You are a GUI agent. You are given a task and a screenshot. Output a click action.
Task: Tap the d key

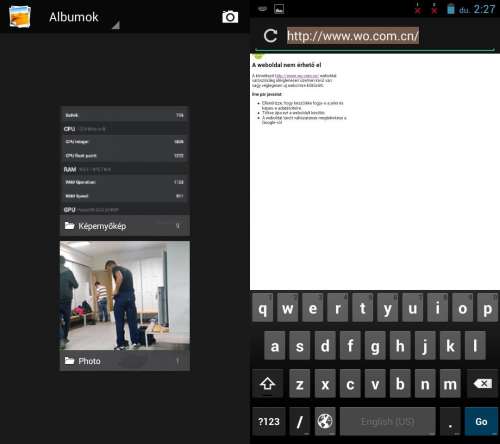(325, 346)
